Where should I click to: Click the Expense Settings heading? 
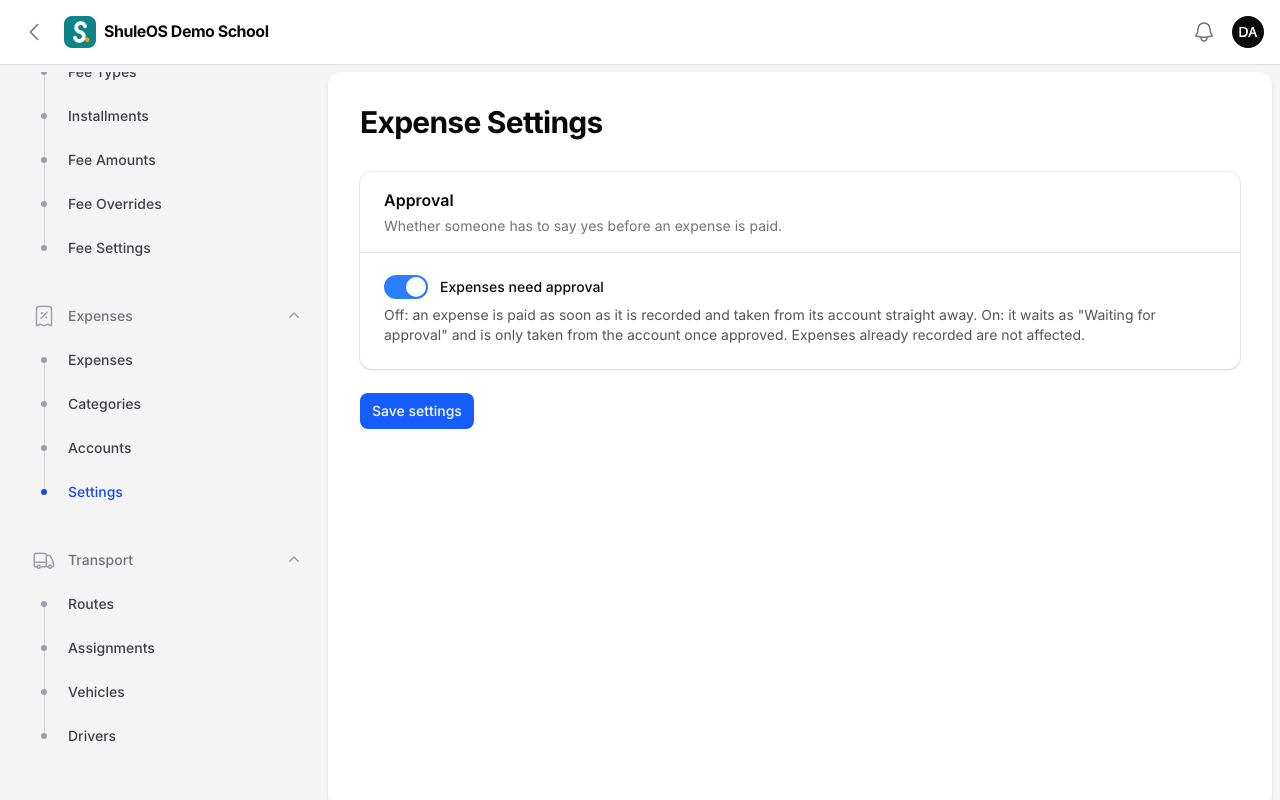click(x=481, y=123)
